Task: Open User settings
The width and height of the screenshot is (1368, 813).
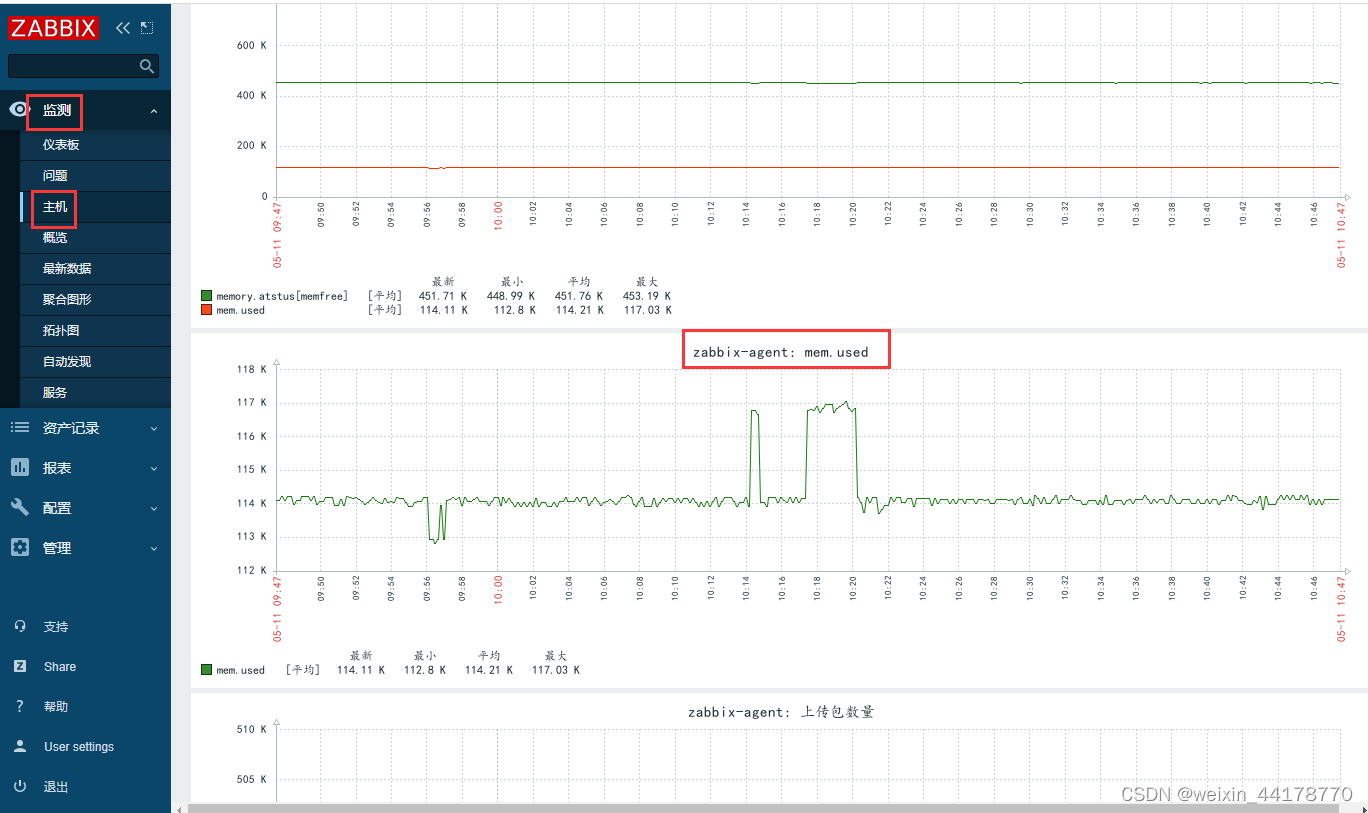Action: (x=79, y=747)
